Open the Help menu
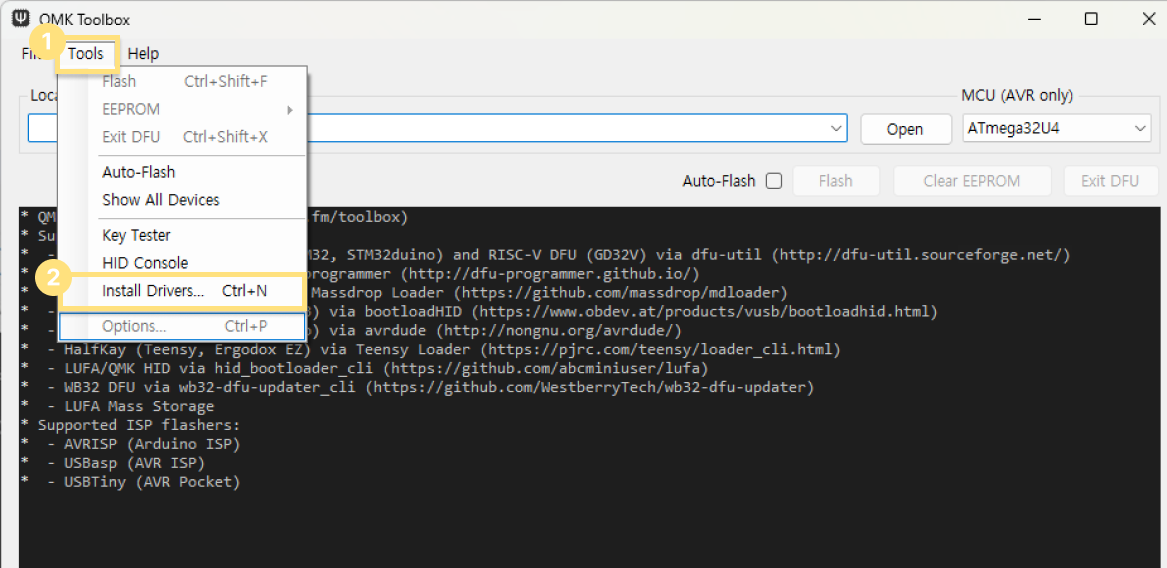 pos(143,54)
